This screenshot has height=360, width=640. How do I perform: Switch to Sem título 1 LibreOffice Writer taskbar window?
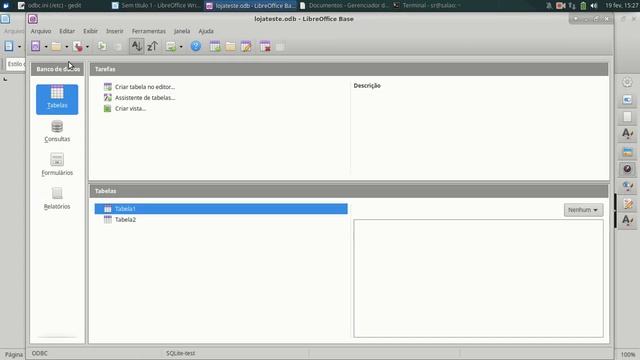point(156,5)
